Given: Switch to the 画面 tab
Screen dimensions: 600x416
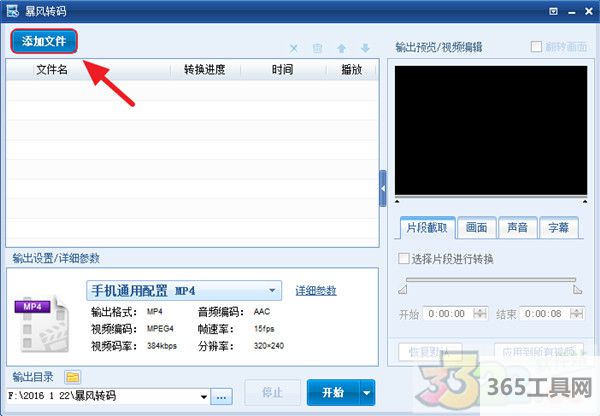Looking at the screenshot, I should tap(477, 227).
